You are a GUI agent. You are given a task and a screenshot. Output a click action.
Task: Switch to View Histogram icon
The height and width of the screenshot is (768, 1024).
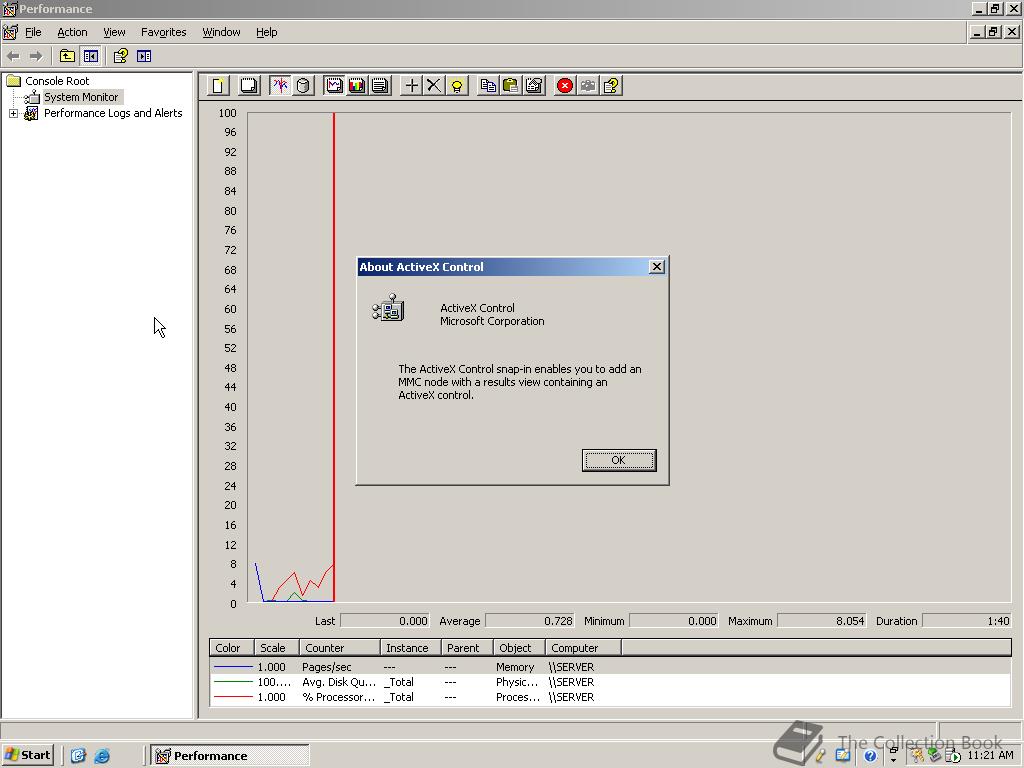(x=357, y=86)
